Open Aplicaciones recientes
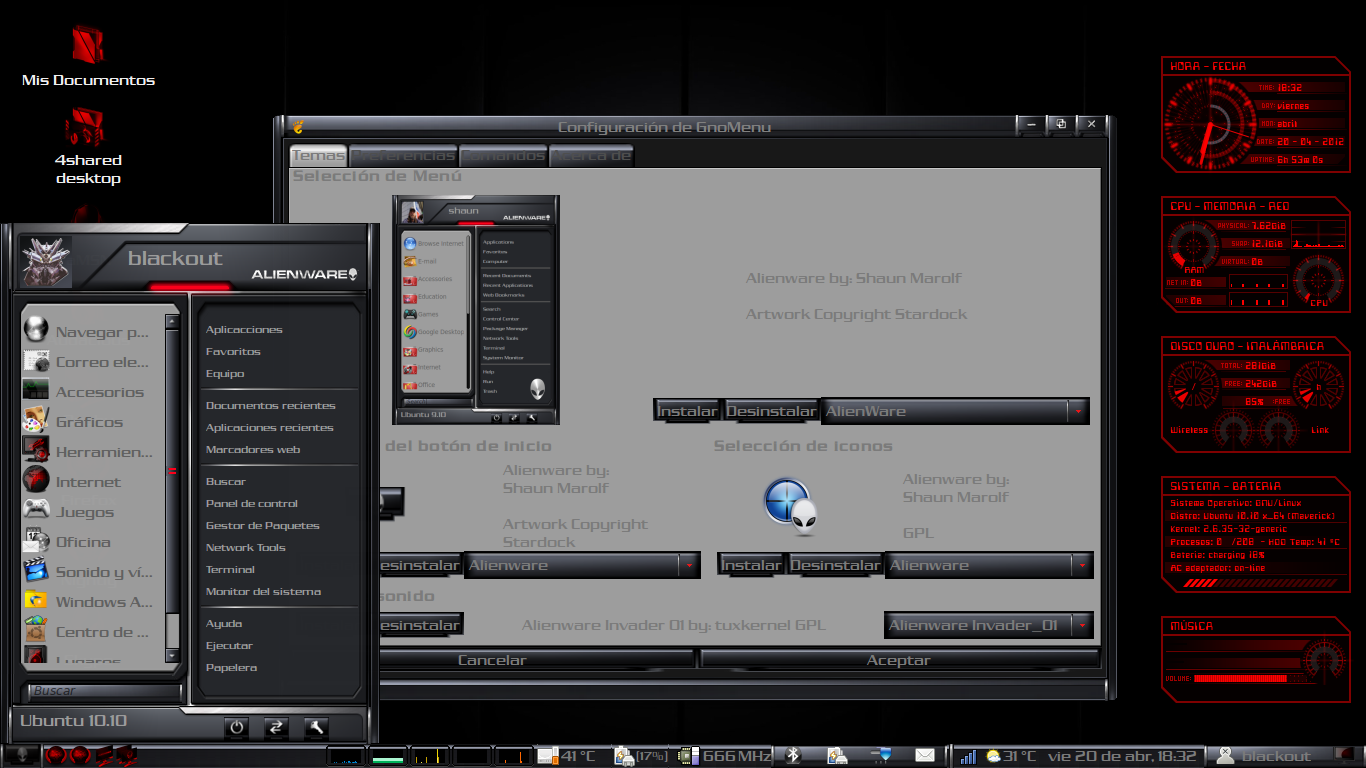Image resolution: width=1366 pixels, height=768 pixels. [270, 428]
